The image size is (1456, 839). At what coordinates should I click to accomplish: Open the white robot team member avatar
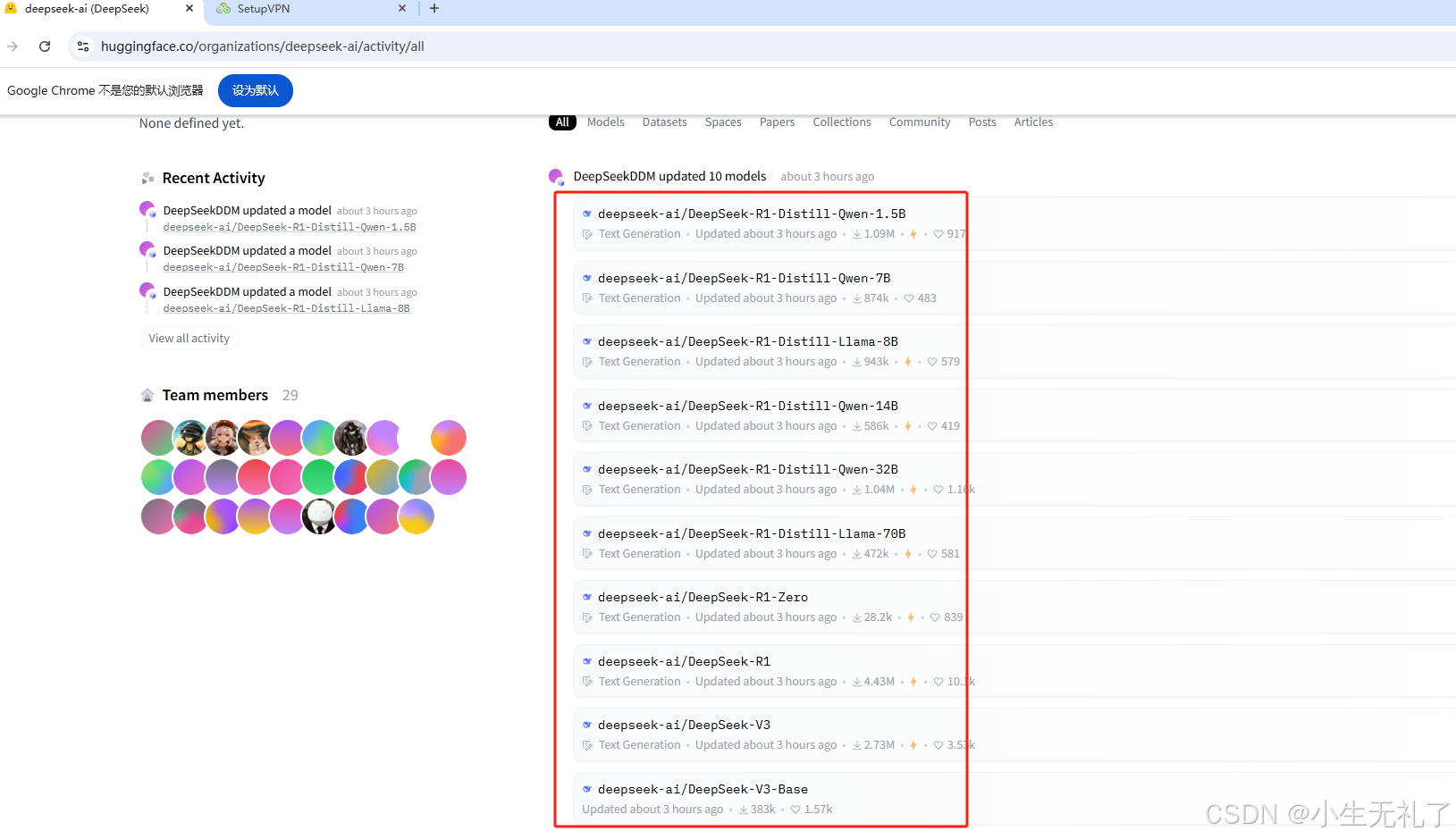pyautogui.click(x=319, y=516)
